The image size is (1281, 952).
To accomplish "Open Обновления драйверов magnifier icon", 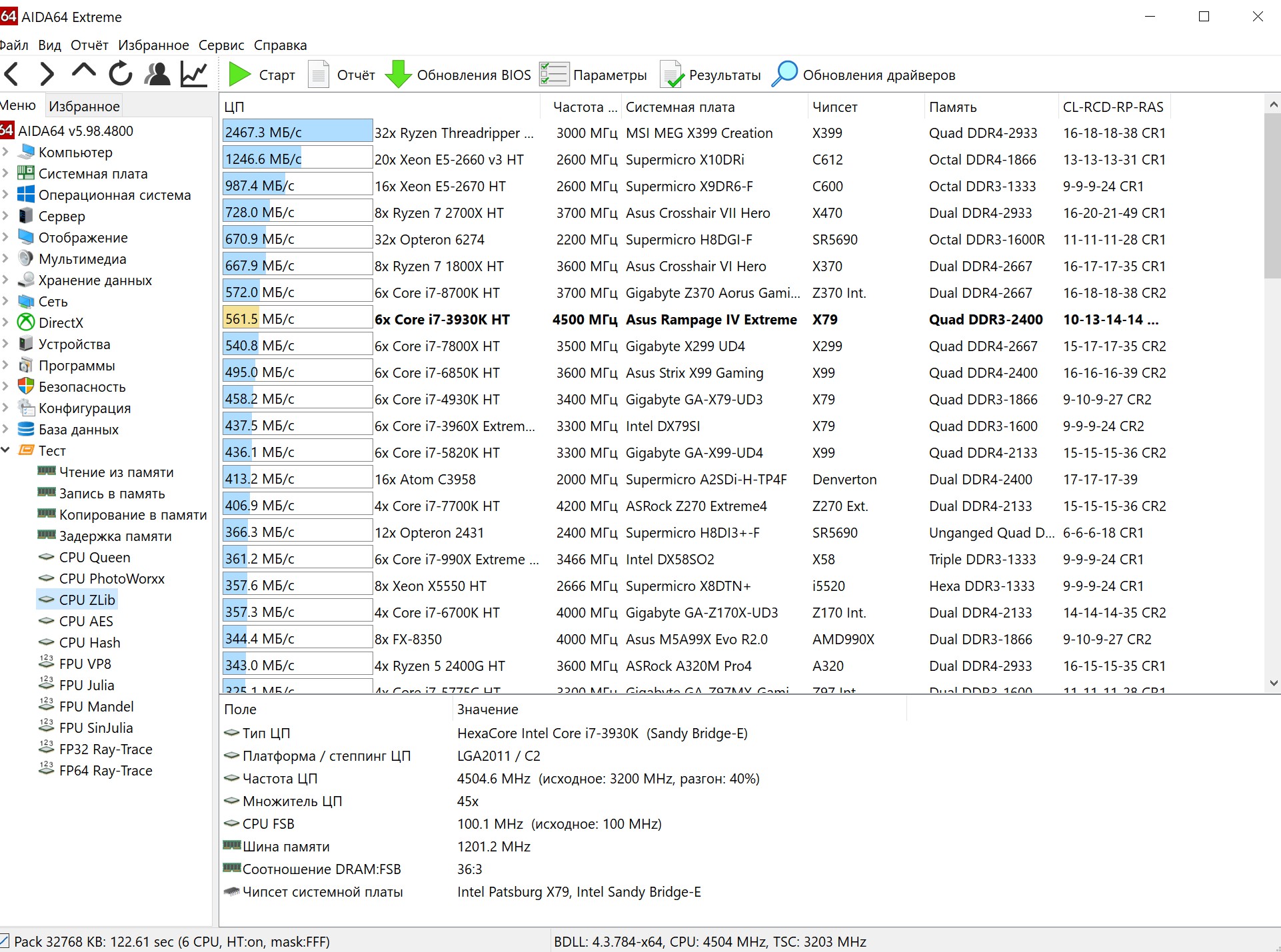I will [784, 74].
